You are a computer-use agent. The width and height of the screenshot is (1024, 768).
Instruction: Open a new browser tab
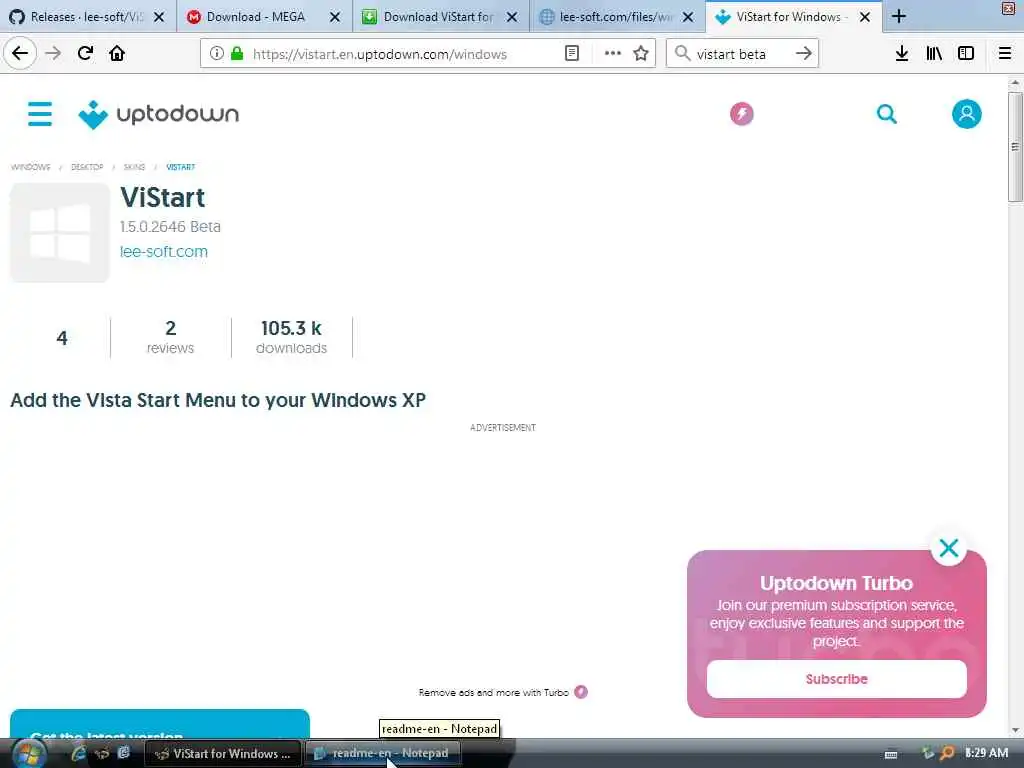click(899, 16)
